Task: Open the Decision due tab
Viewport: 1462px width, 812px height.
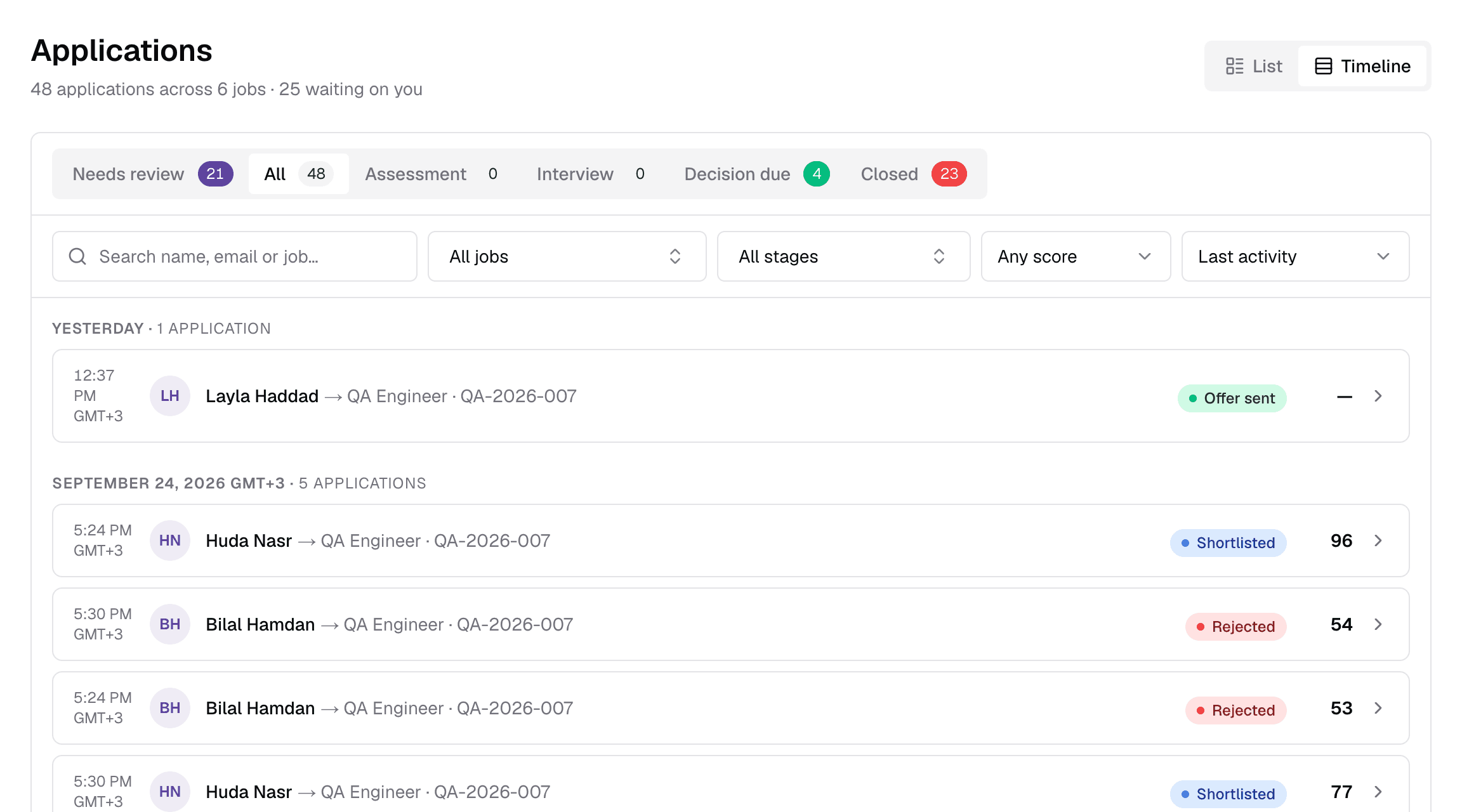Action: [756, 174]
